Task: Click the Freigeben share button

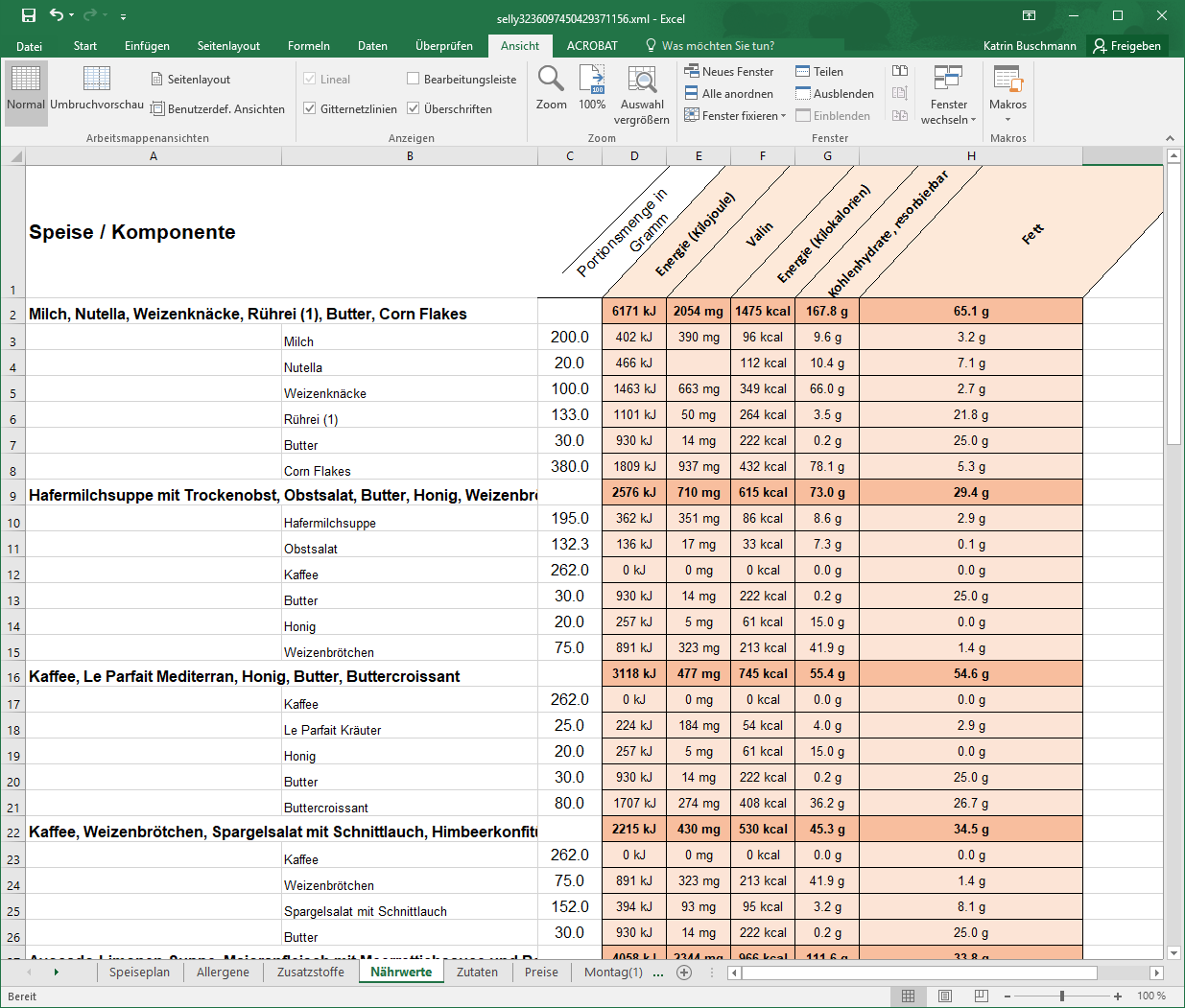Action: tap(1127, 46)
